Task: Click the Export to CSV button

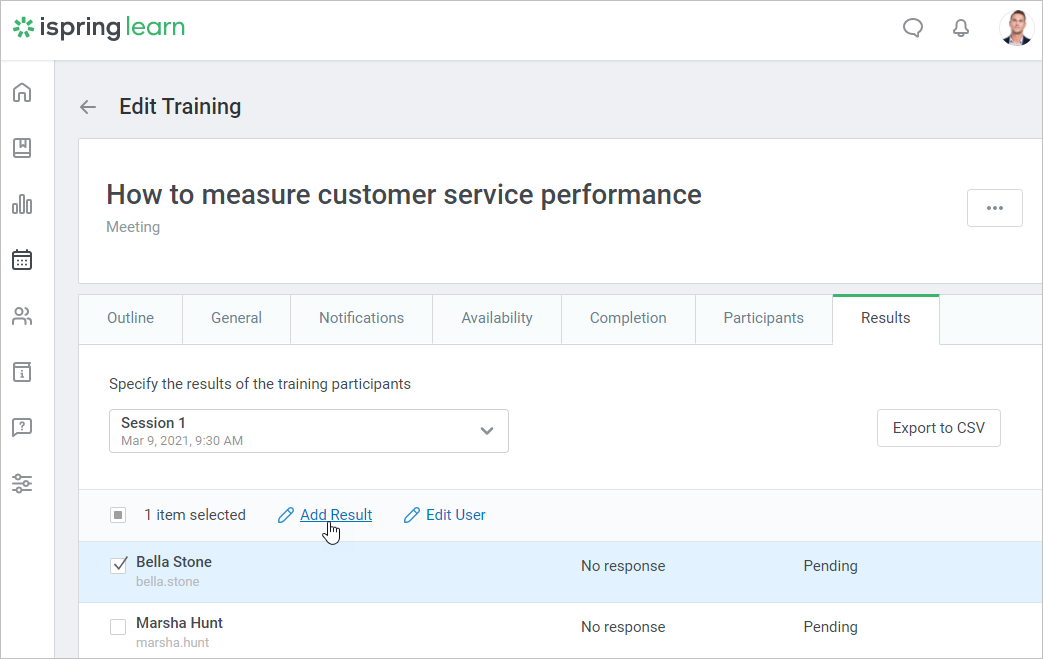Action: [x=938, y=428]
